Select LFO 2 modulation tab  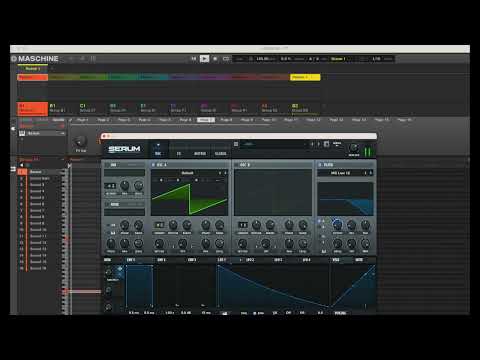250,260
